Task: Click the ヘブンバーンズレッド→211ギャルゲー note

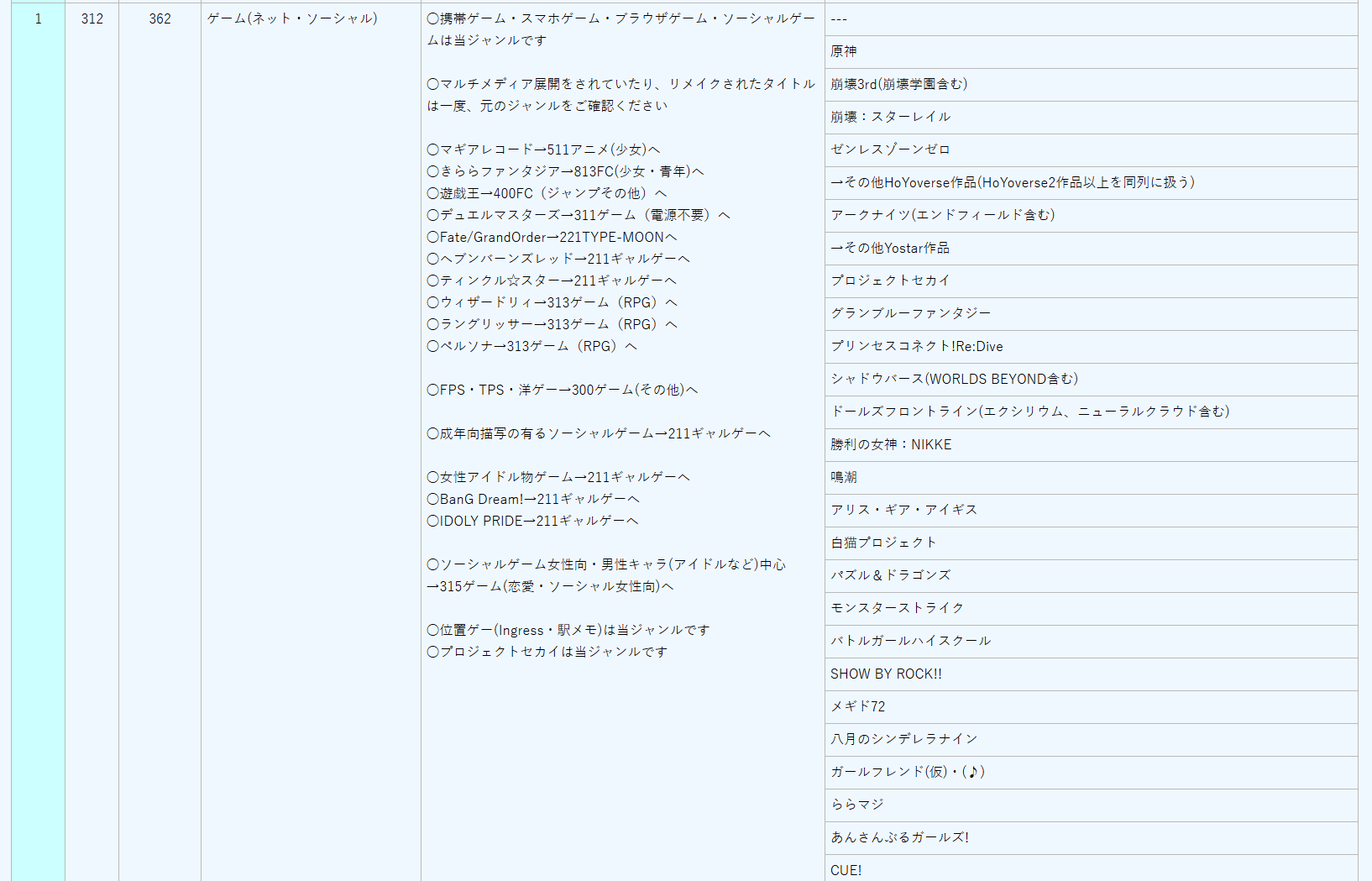Action: pos(558,259)
